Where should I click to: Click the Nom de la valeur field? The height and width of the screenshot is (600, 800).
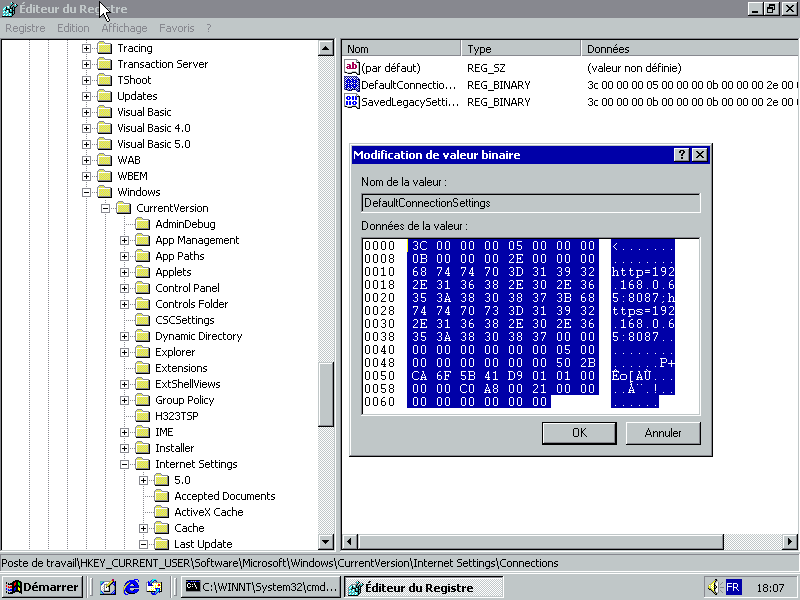[531, 203]
